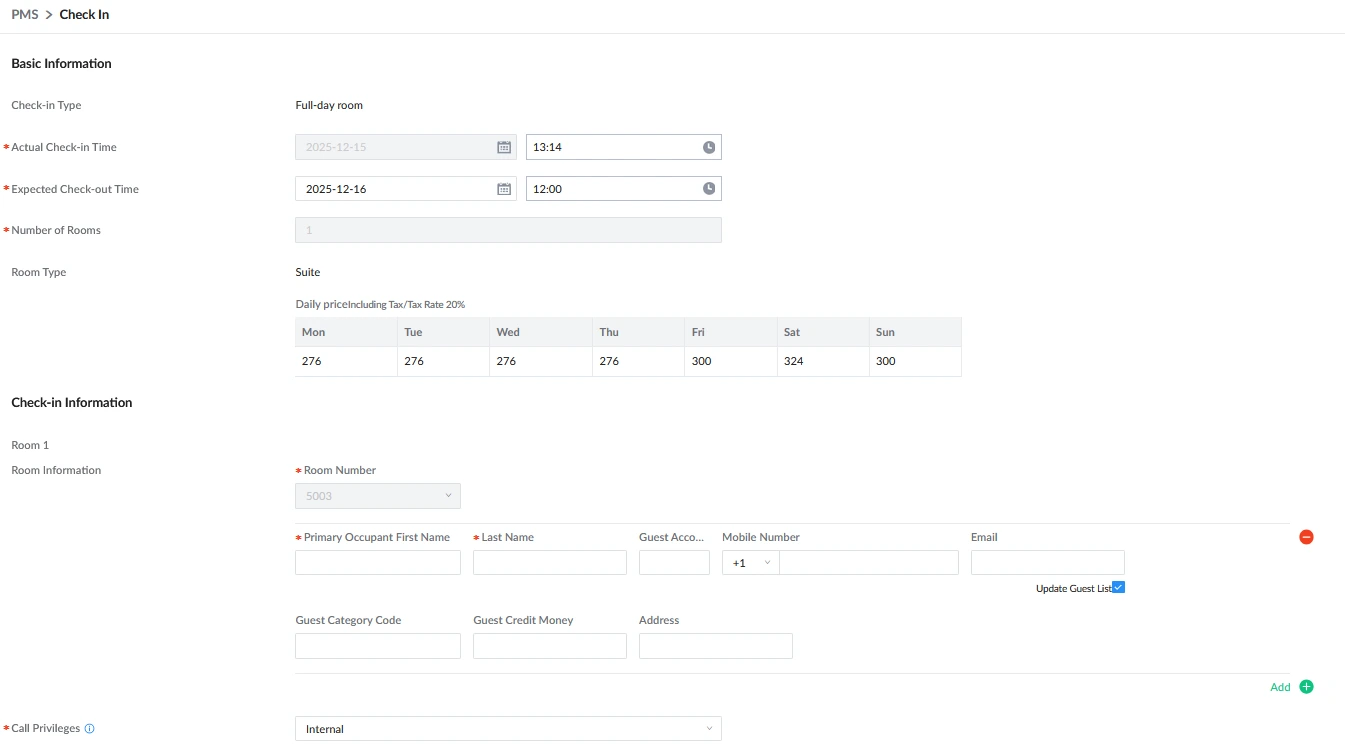This screenshot has height=754, width=1345.
Task: Click the Guest Credit Money field
Action: pyautogui.click(x=549, y=645)
